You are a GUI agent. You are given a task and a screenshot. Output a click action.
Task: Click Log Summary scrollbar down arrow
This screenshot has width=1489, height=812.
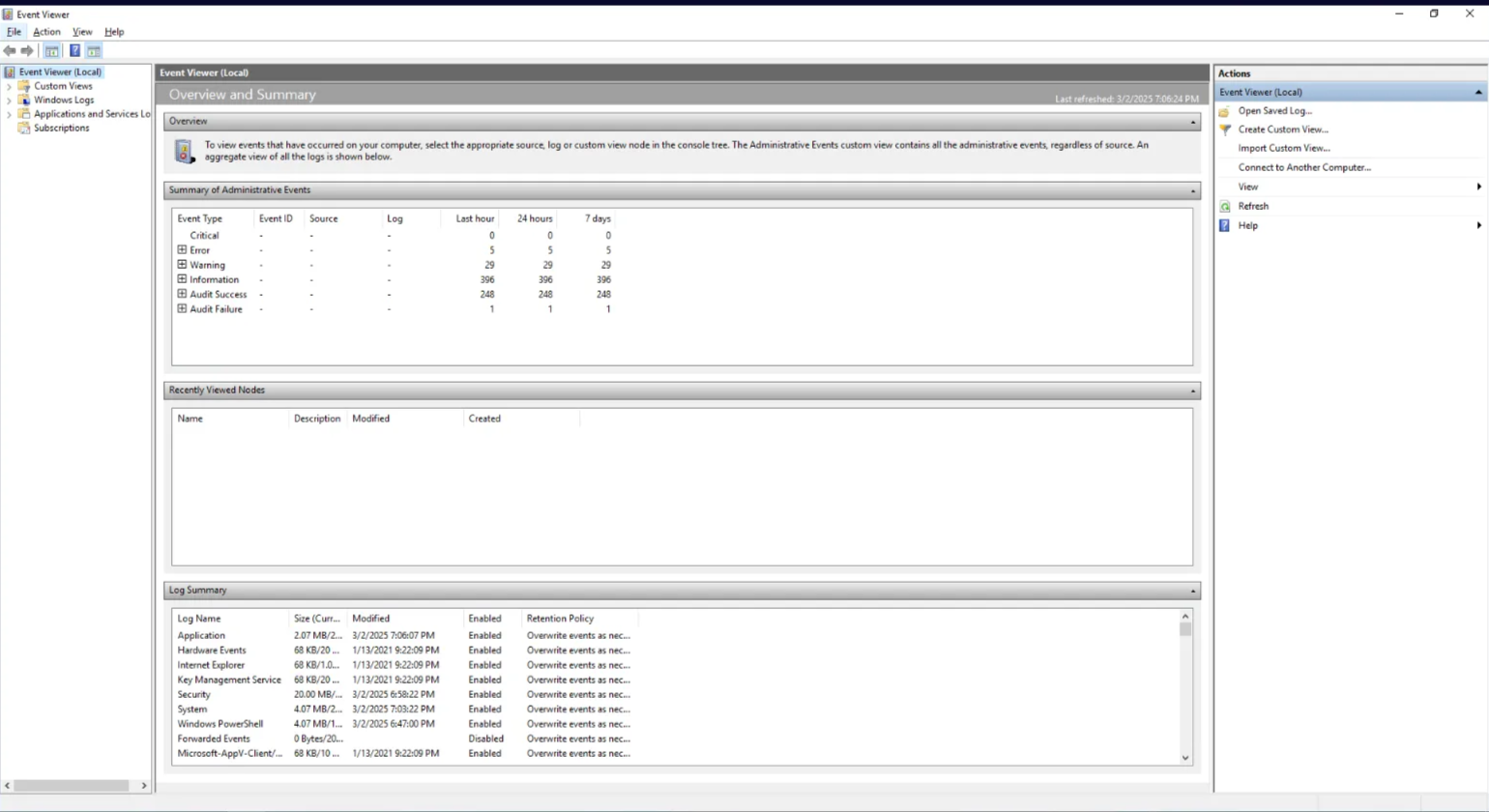click(x=1185, y=758)
